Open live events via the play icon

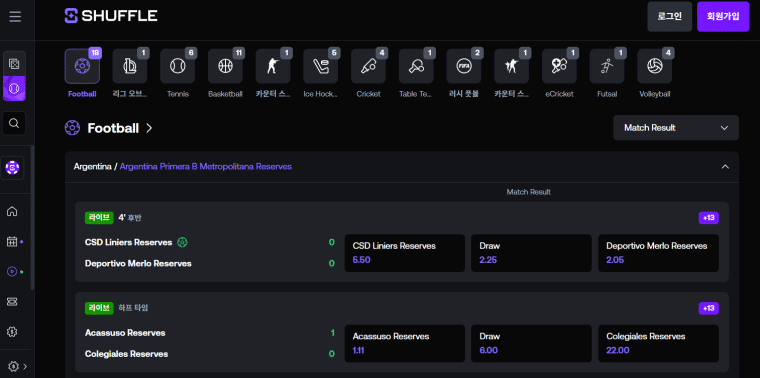pyautogui.click(x=12, y=271)
